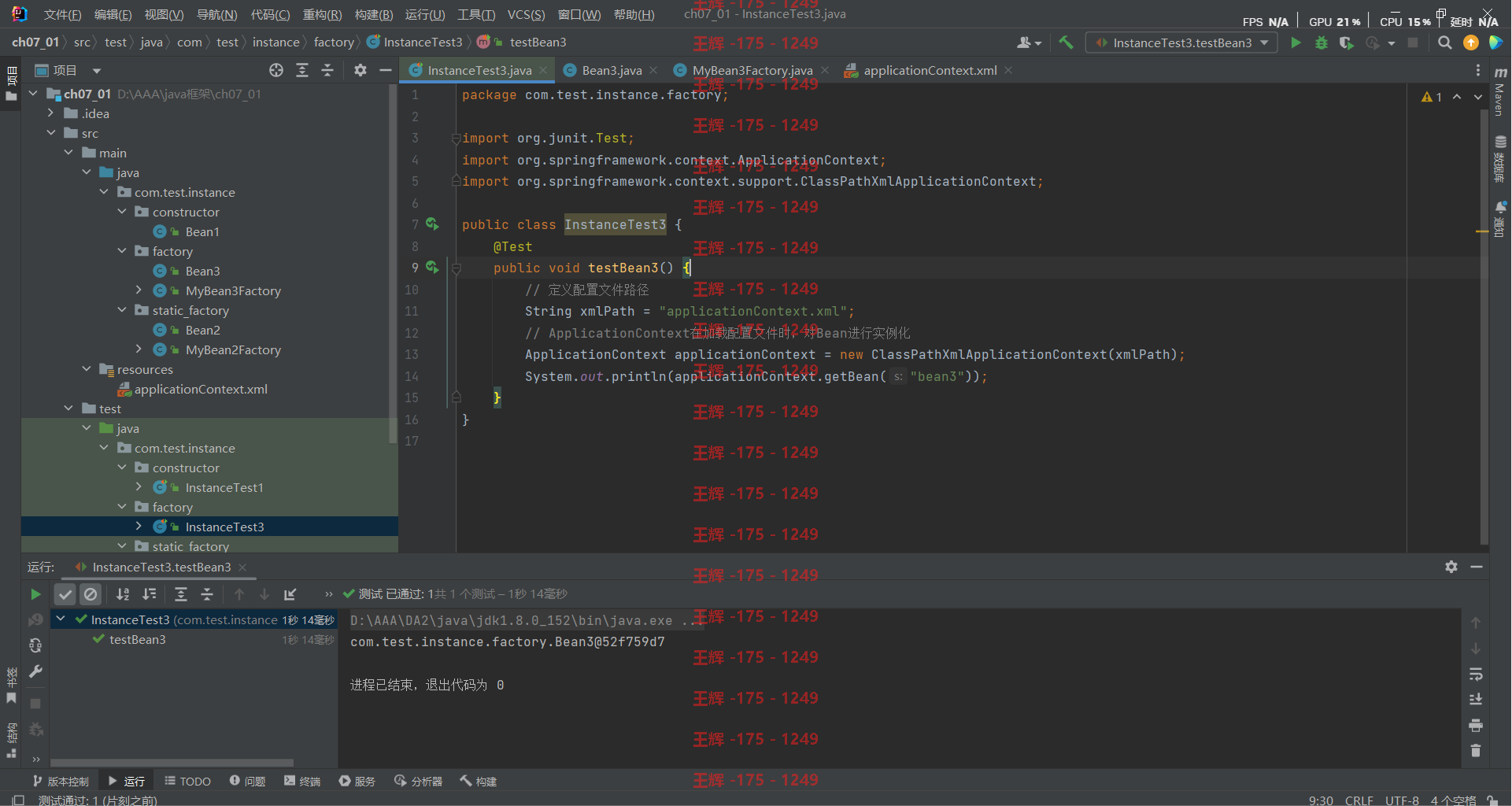Image resolution: width=1512 pixels, height=806 pixels.
Task: Expand all test results in run panel
Action: 181,594
